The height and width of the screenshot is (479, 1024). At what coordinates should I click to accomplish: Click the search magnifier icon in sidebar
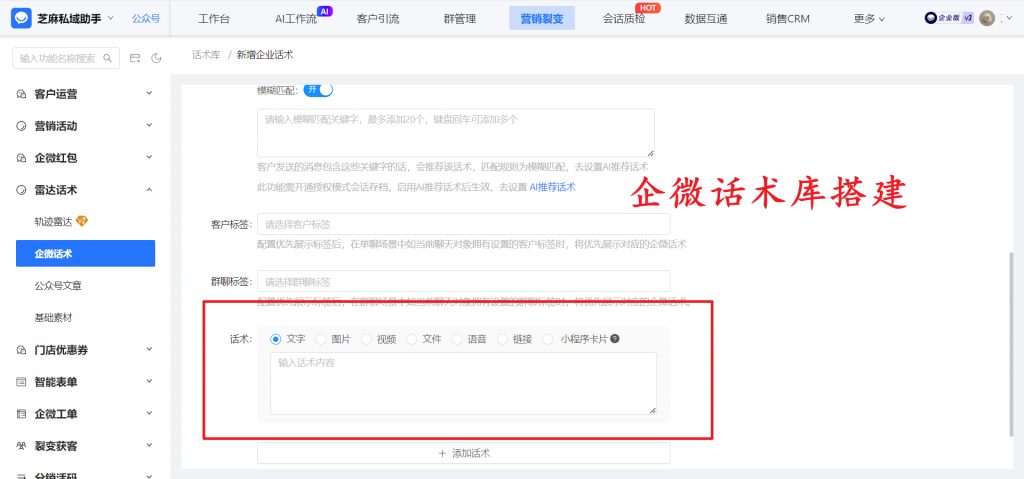(109, 58)
